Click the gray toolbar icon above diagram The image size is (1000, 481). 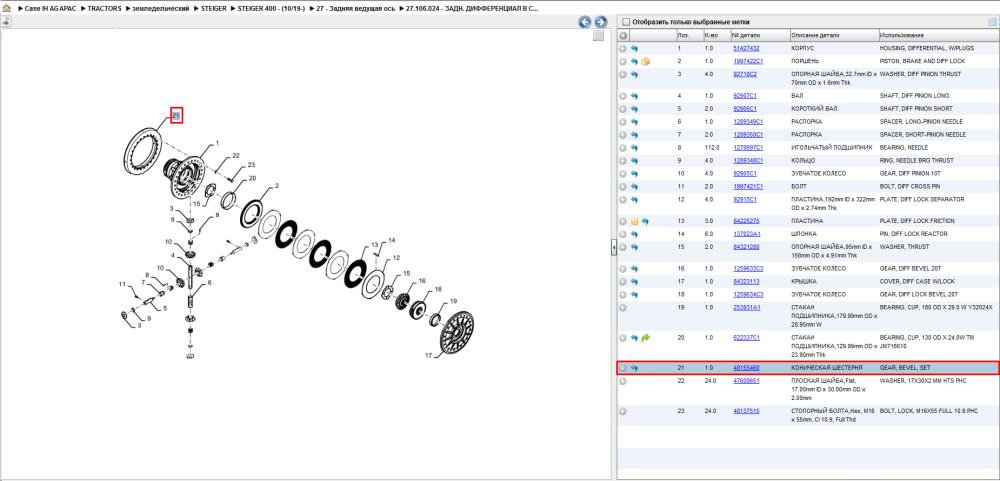point(6,22)
